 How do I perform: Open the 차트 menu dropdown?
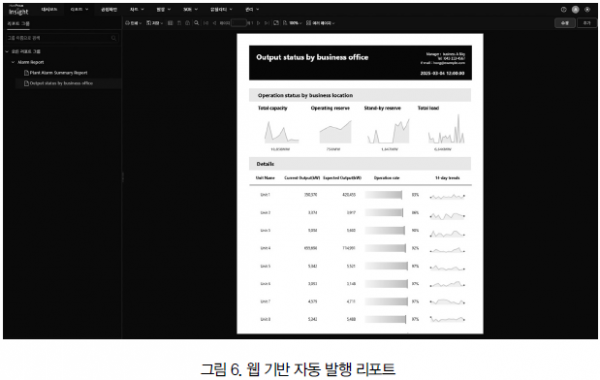click(137, 9)
